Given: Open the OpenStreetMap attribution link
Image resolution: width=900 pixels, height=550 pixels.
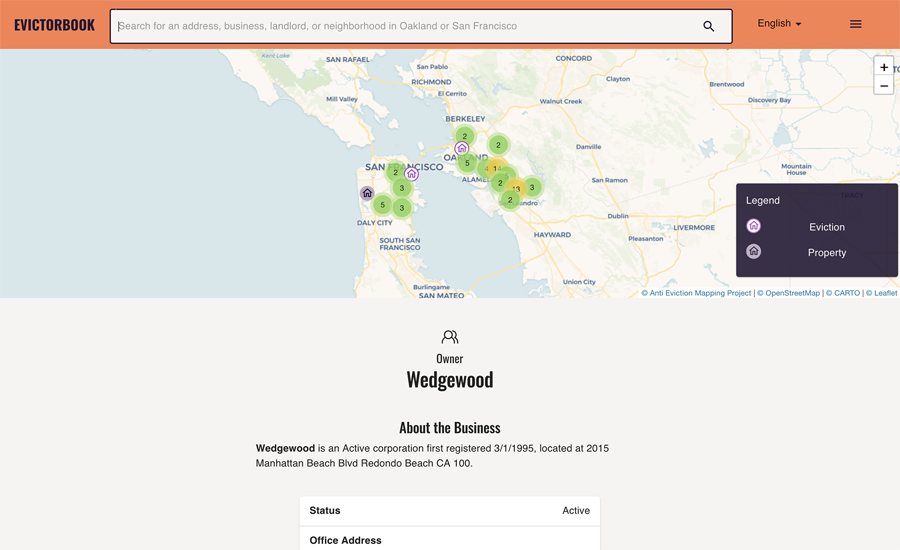Looking at the screenshot, I should pos(789,293).
